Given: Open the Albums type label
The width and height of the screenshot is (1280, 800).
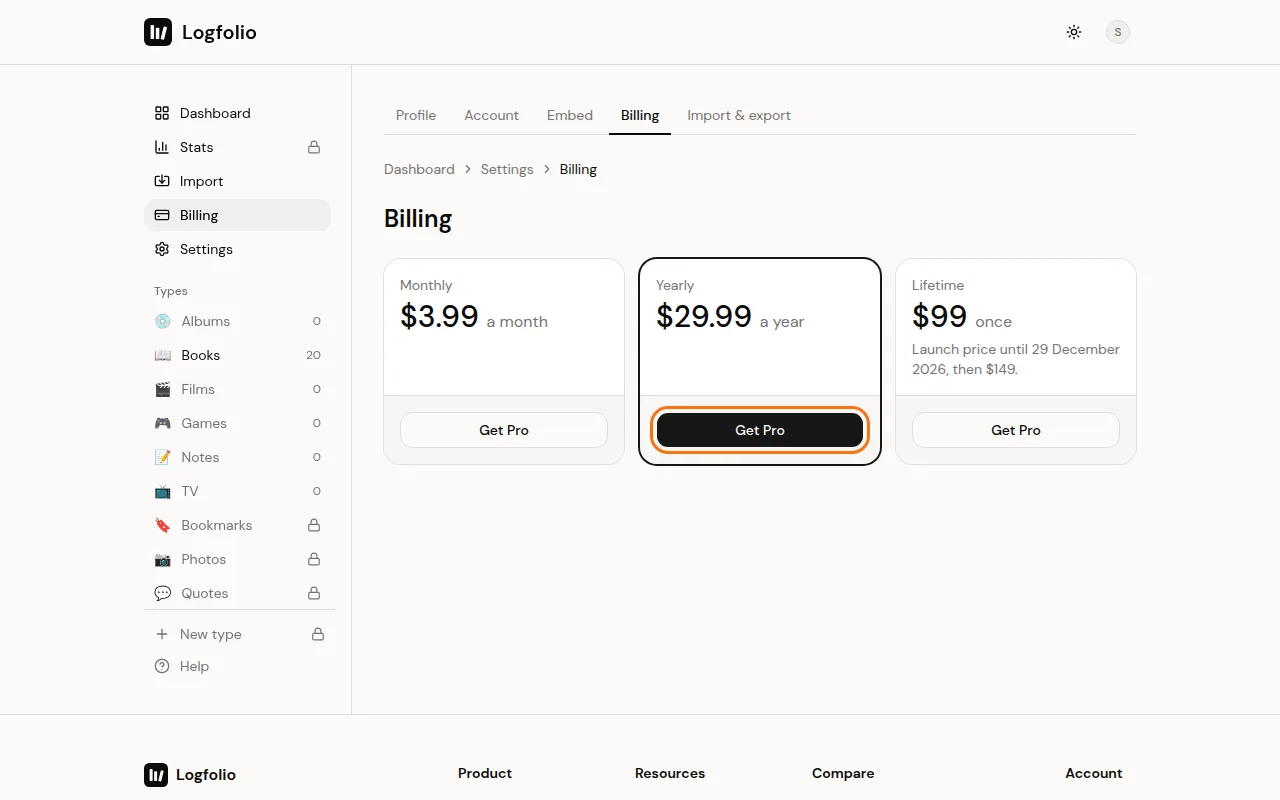Looking at the screenshot, I should (206, 321).
